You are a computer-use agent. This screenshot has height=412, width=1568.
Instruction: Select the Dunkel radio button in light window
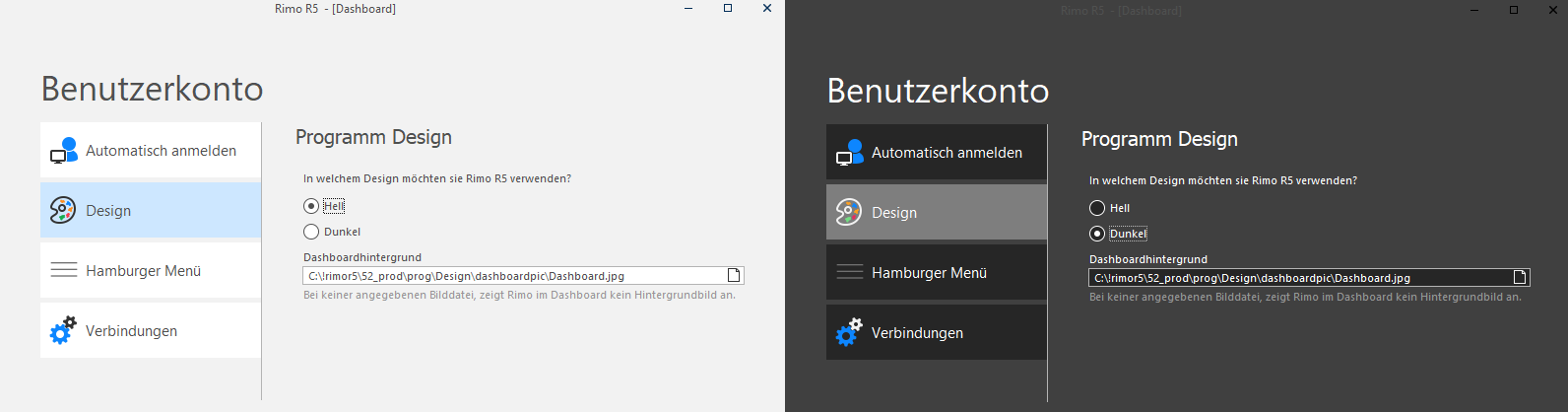tap(311, 232)
